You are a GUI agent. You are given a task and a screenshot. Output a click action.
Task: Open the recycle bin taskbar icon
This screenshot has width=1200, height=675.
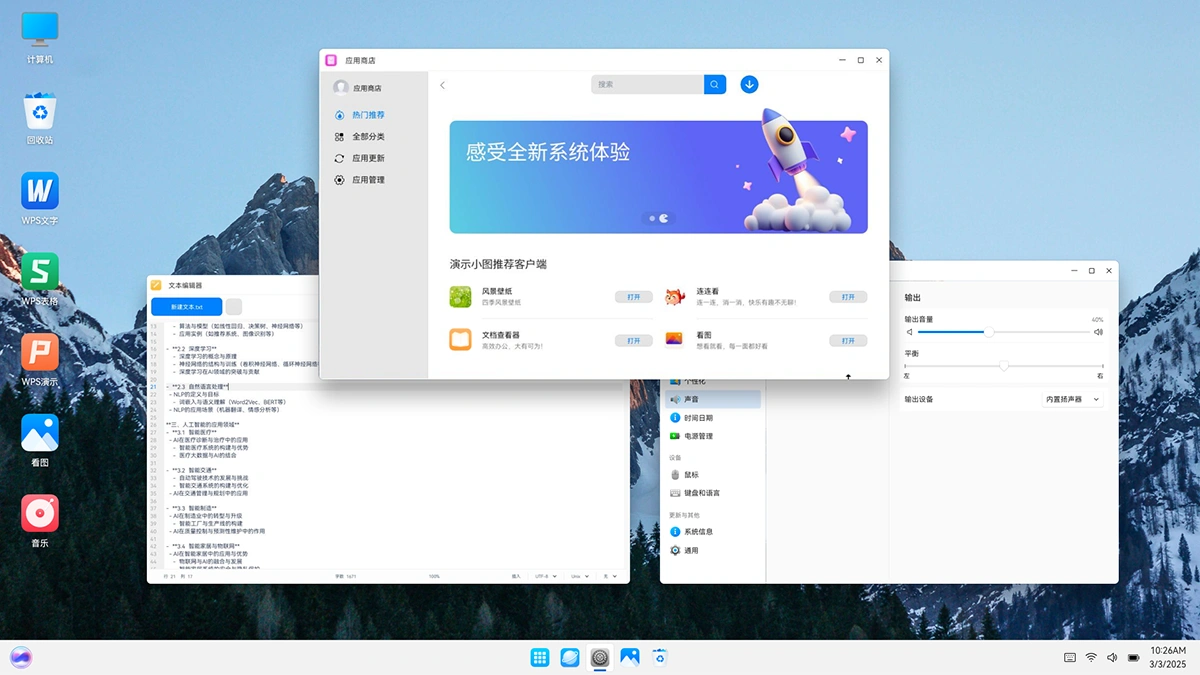coord(660,657)
